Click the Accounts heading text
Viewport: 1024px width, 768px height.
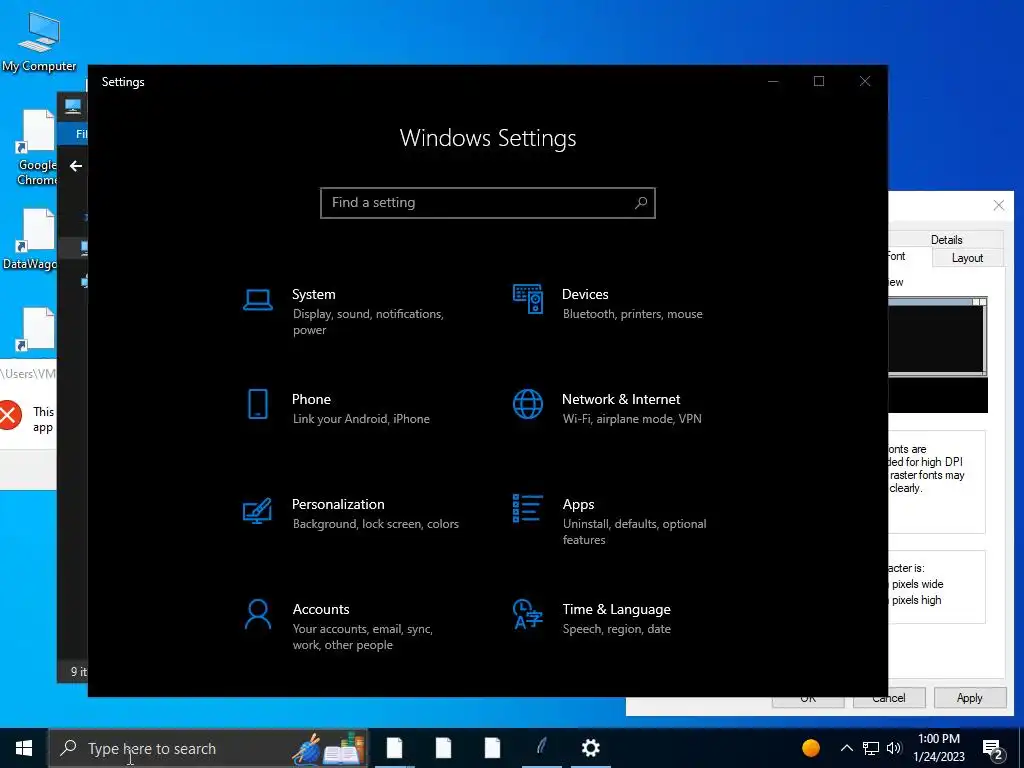321,609
